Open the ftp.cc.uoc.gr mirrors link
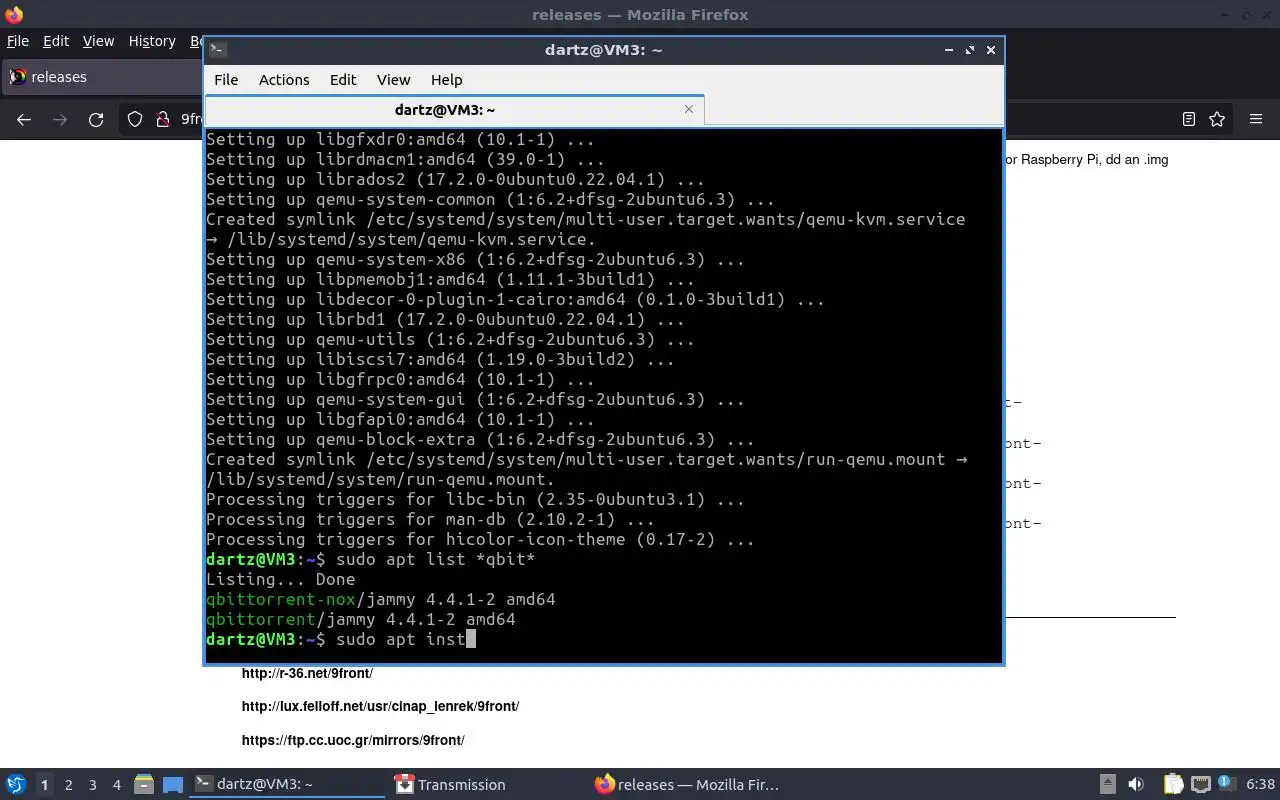This screenshot has height=800, width=1280. point(353,740)
